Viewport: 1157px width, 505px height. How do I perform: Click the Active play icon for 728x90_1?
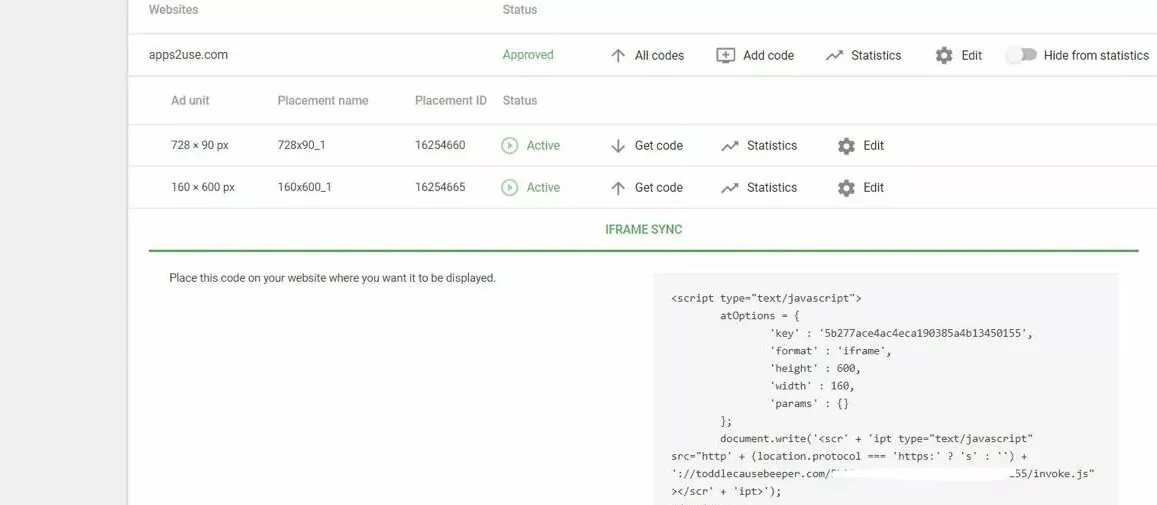tap(510, 146)
